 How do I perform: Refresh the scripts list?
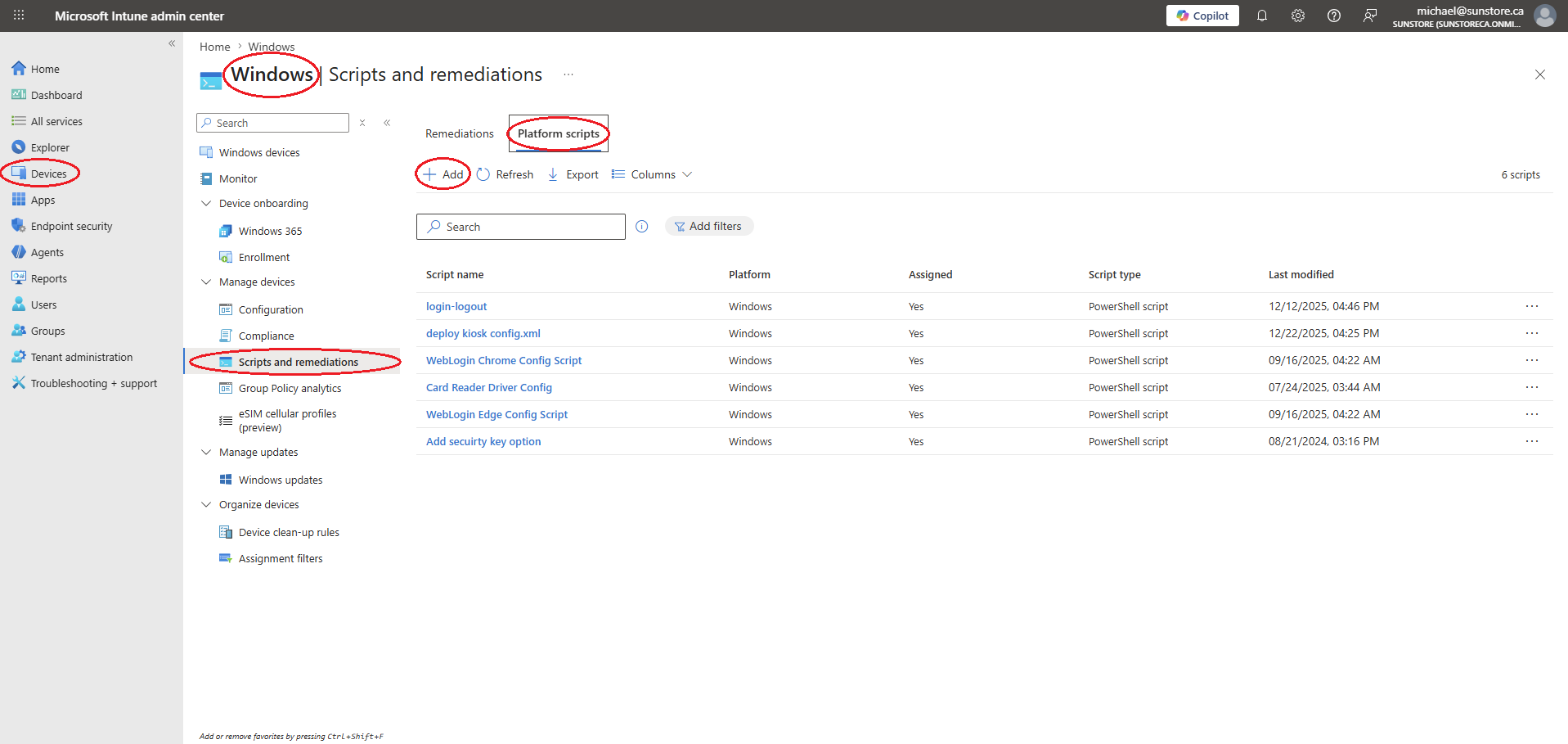point(505,174)
